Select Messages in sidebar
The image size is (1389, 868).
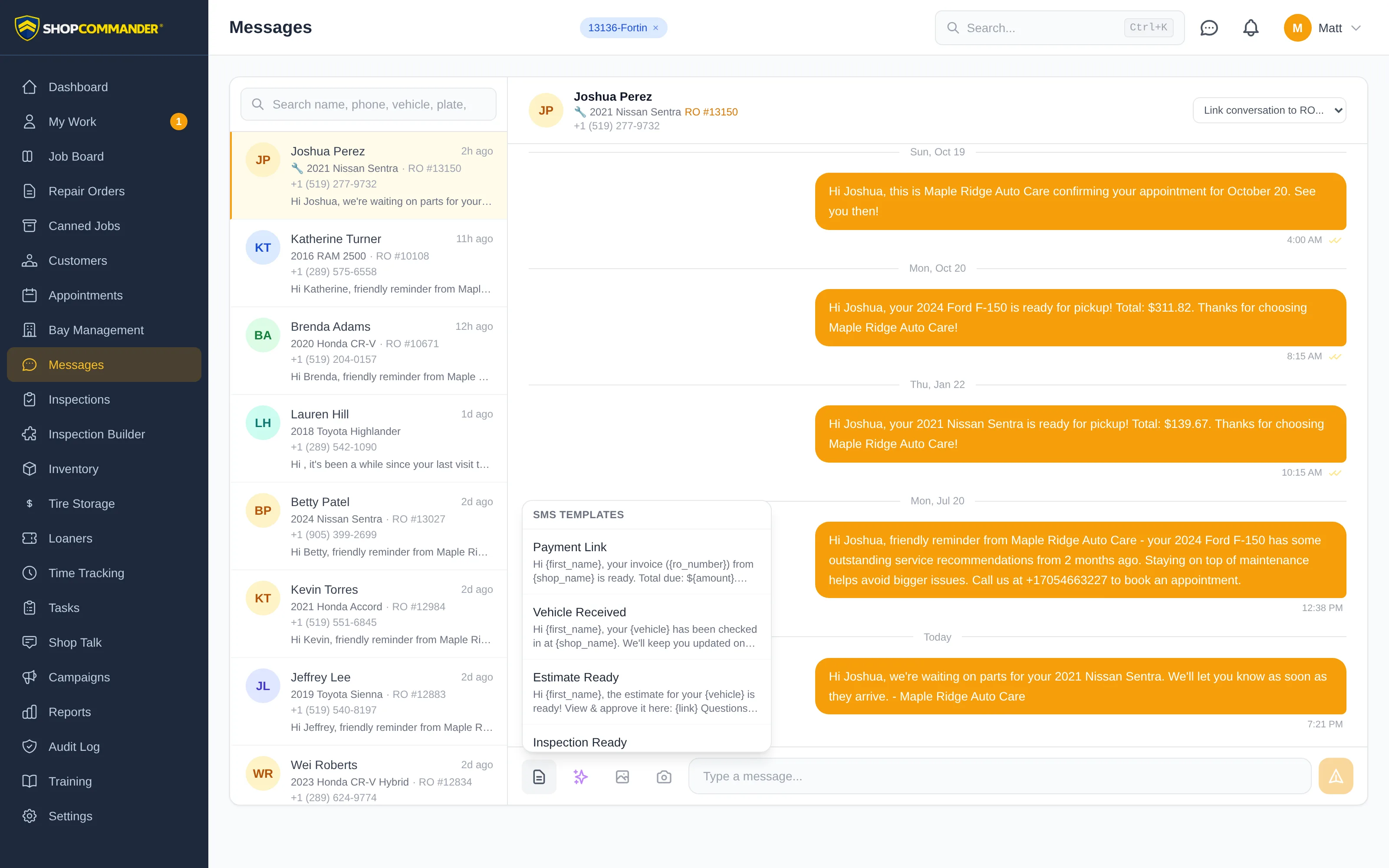(x=104, y=365)
